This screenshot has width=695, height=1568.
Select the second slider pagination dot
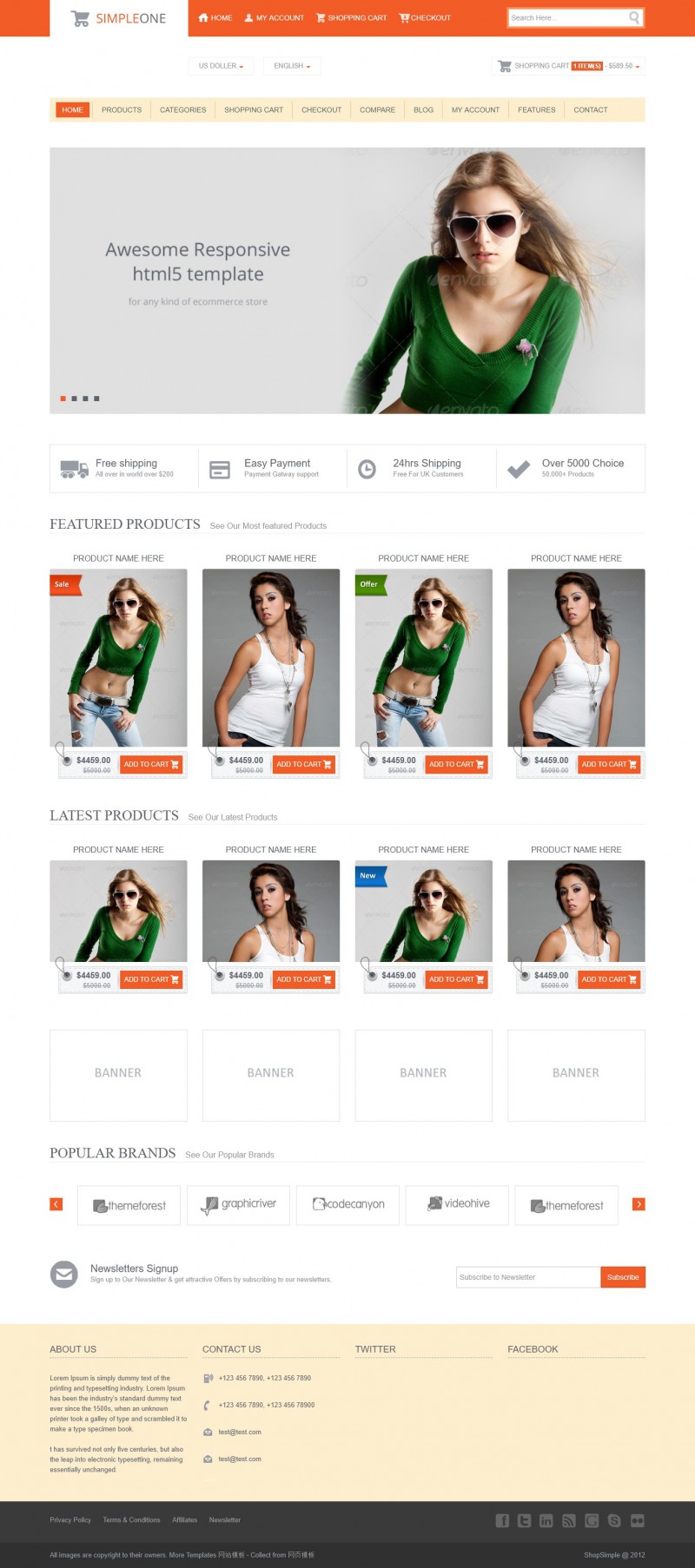coord(74,399)
